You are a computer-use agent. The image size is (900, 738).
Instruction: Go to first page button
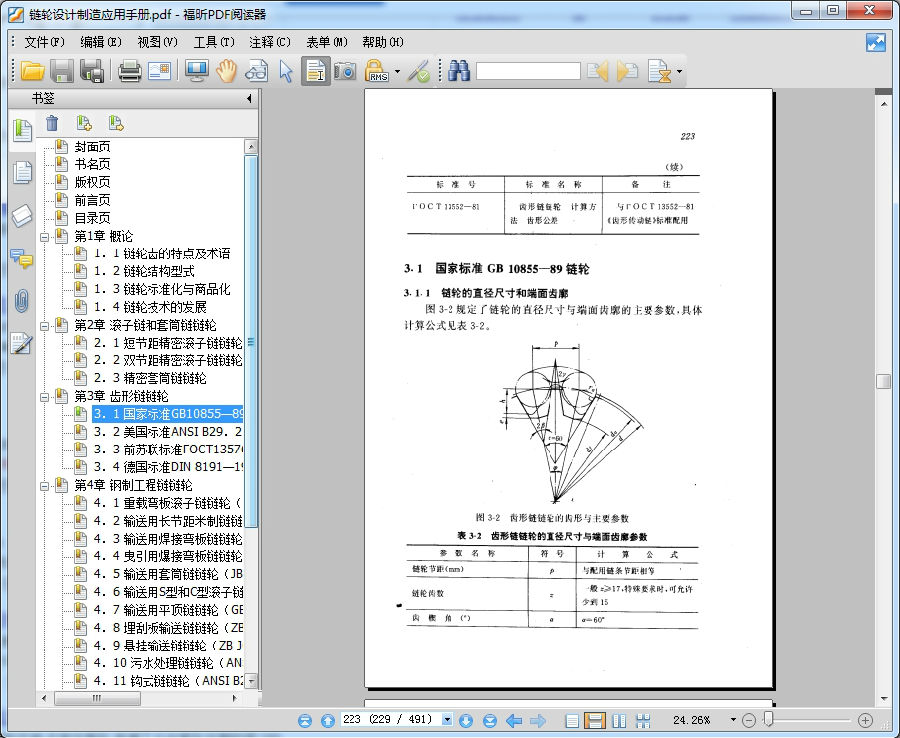click(305, 720)
